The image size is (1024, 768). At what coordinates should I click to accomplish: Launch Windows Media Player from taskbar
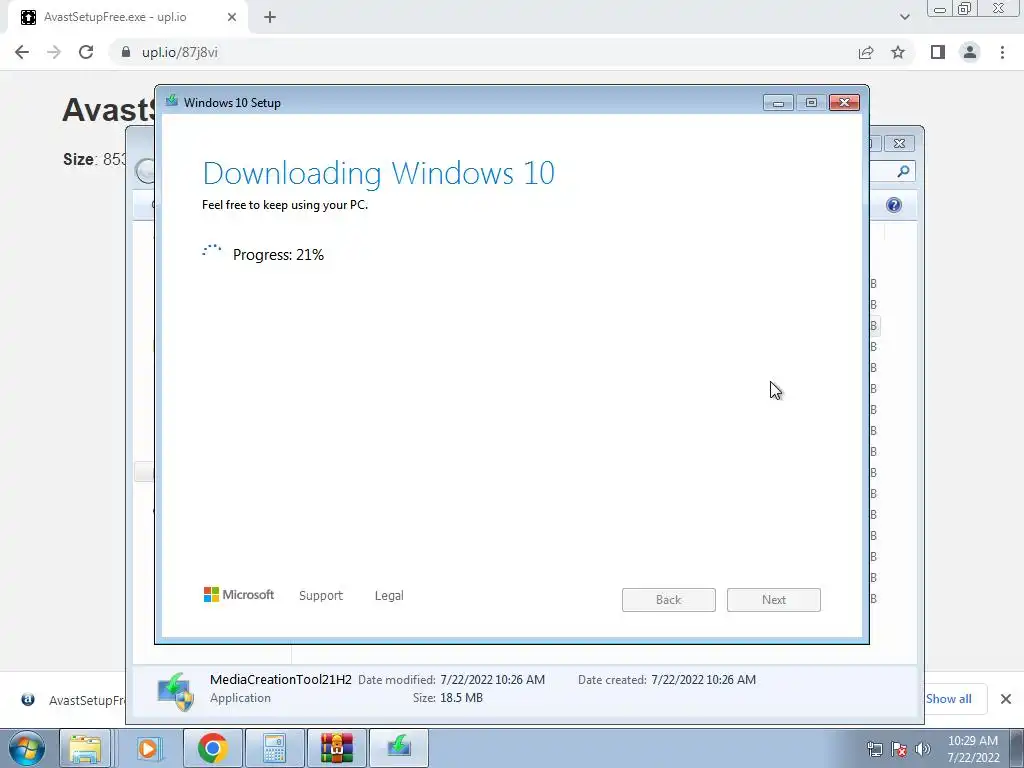point(148,748)
